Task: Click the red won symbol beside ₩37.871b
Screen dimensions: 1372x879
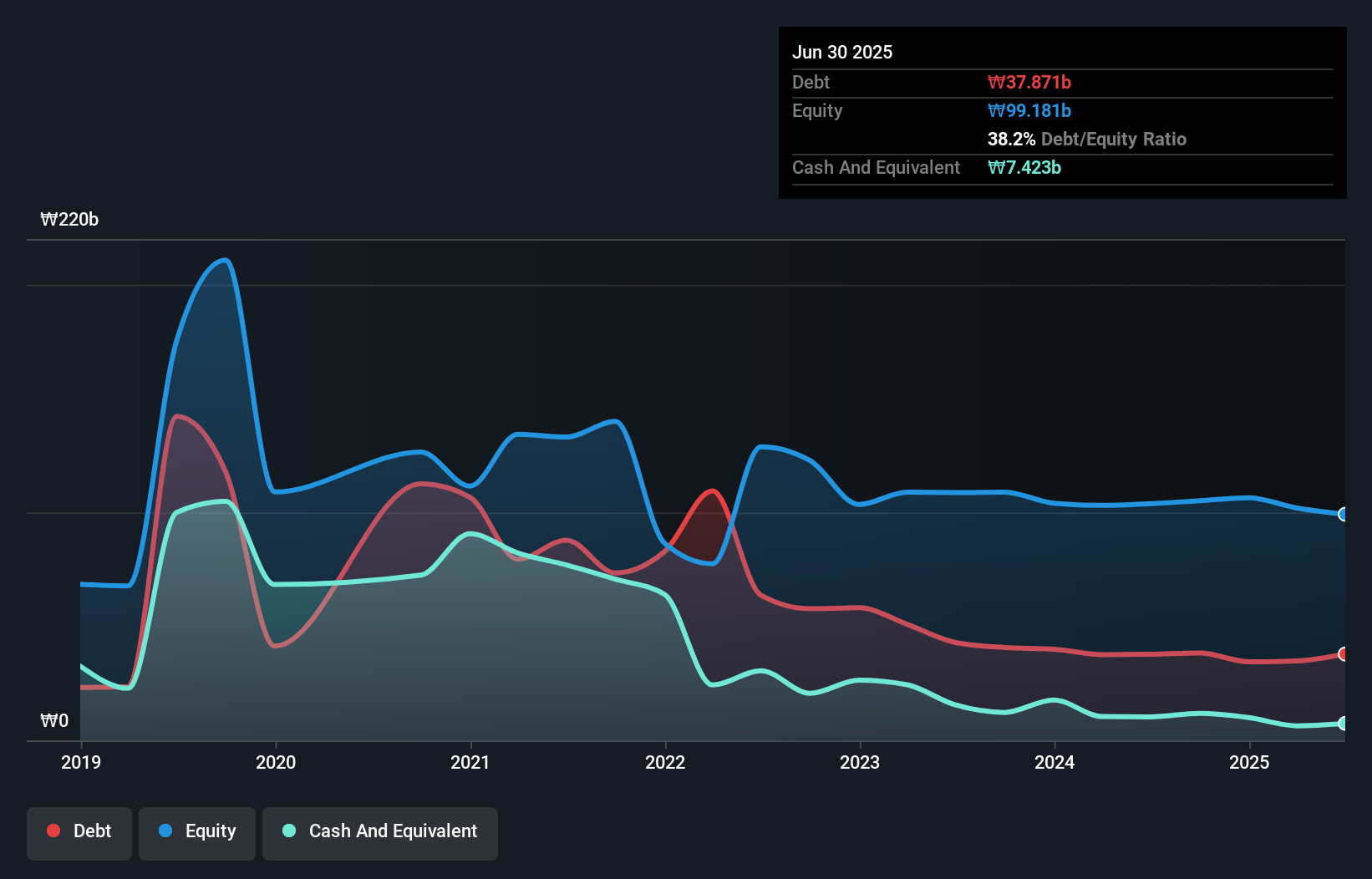Action: tap(996, 82)
